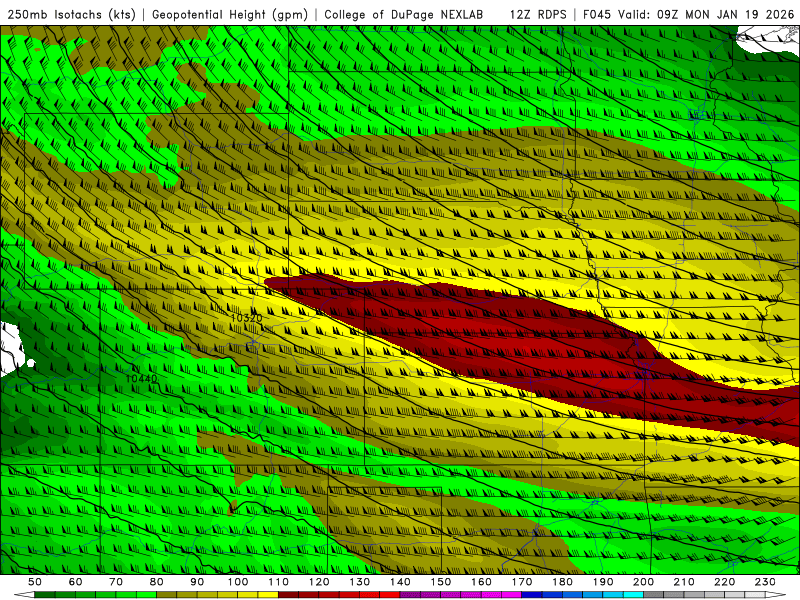Image resolution: width=800 pixels, height=600 pixels.
Task: Click the bright green swatch ending at 80 kts
Action: coord(146,595)
